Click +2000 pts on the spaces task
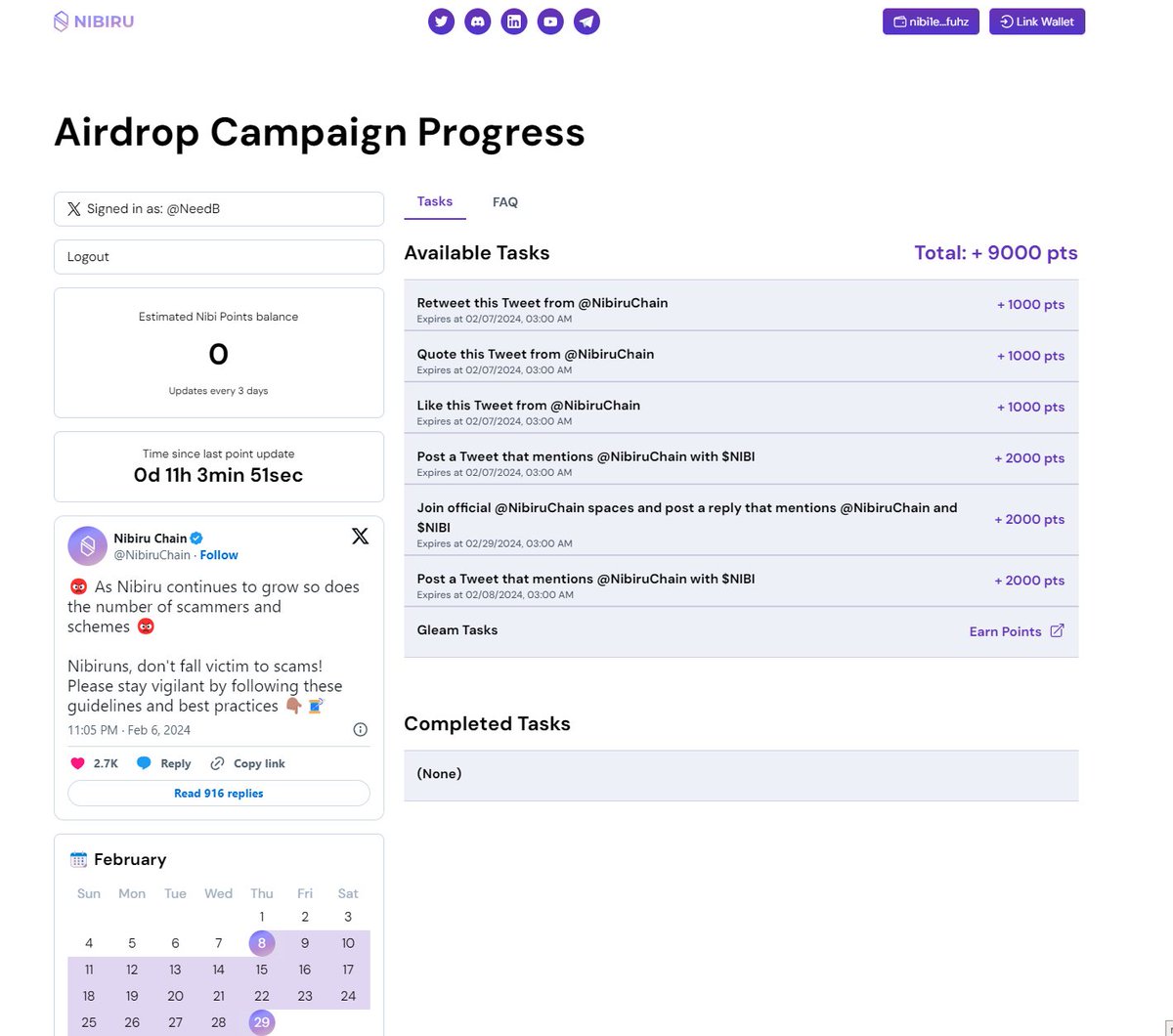Viewport: 1173px width, 1036px height. tap(1029, 520)
